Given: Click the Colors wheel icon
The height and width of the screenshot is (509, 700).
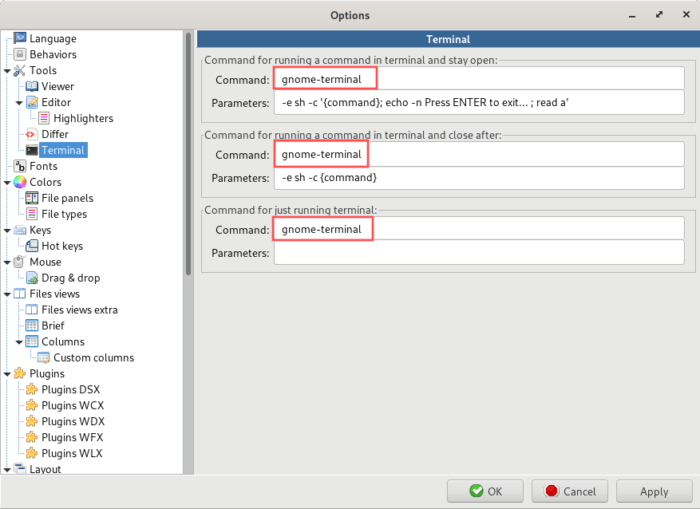Looking at the screenshot, I should tap(20, 182).
